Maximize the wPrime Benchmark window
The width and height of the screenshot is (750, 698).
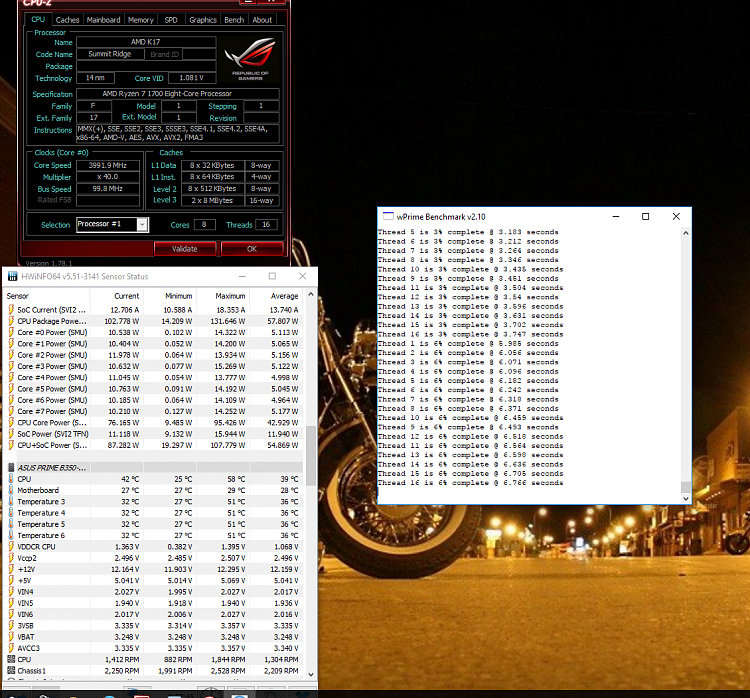(645, 217)
